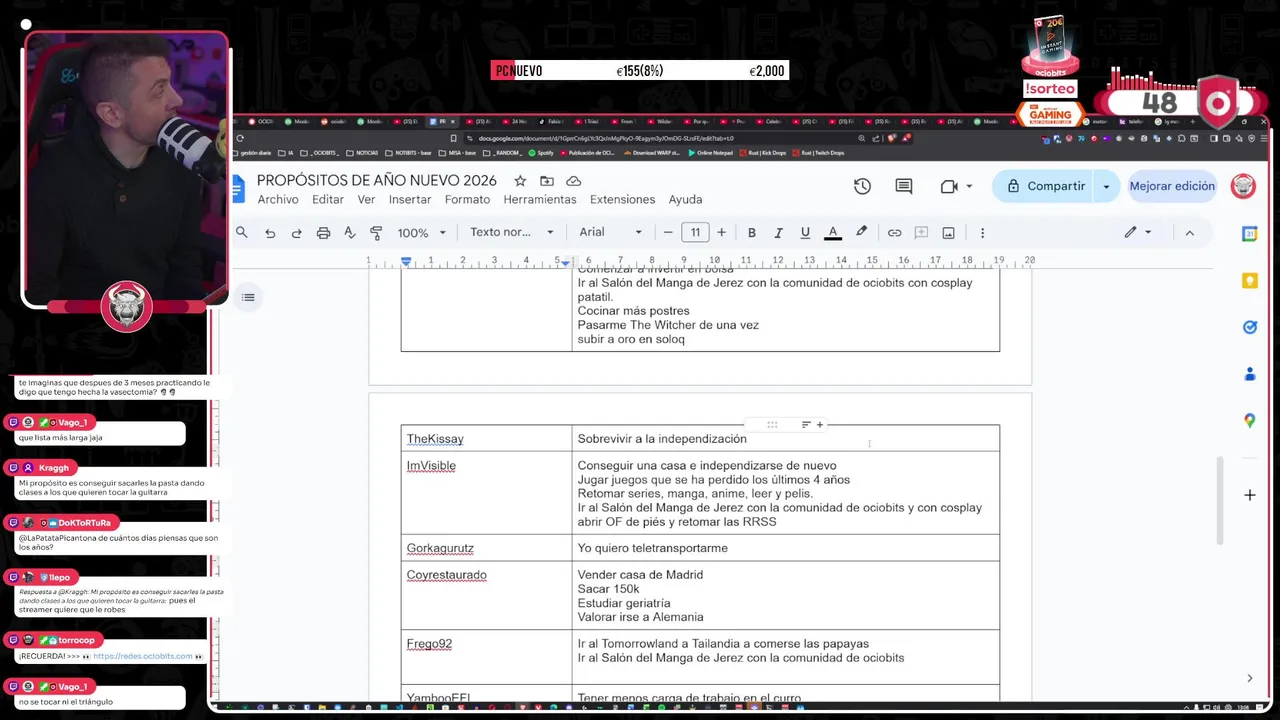1280x720 pixels.
Task: Check the cloud document status icon
Action: 574,181
